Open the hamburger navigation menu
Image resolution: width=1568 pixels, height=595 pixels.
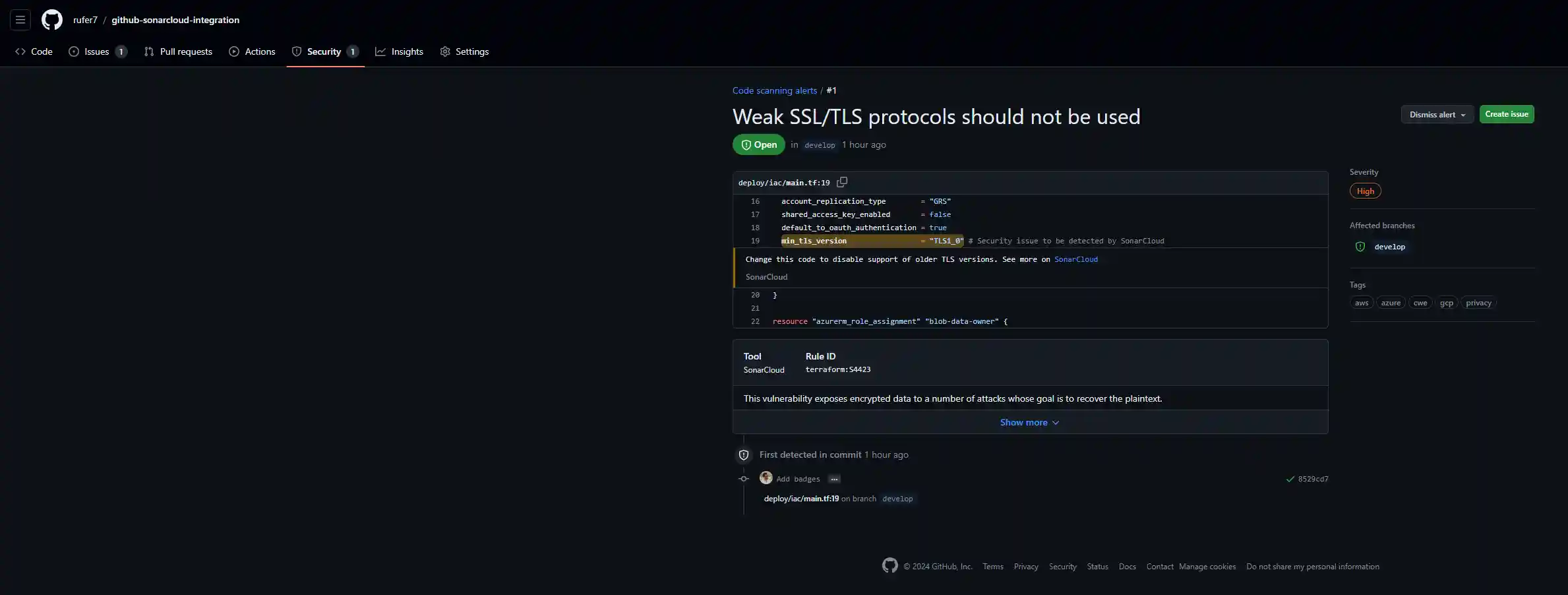click(x=20, y=20)
